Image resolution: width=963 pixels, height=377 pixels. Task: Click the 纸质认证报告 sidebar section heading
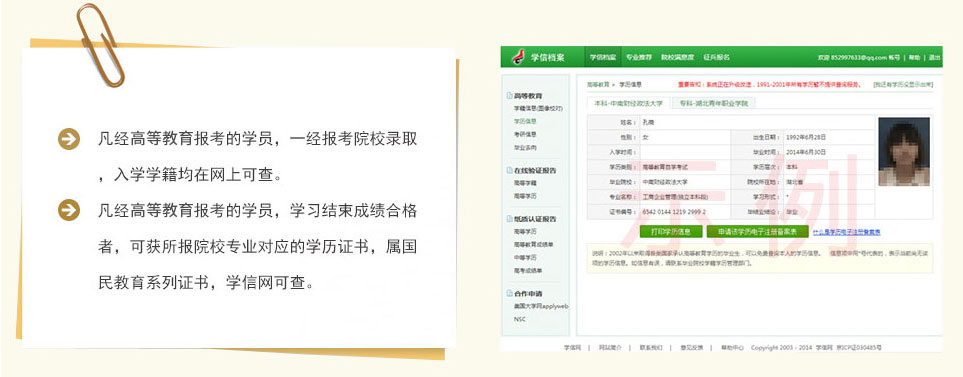click(534, 219)
